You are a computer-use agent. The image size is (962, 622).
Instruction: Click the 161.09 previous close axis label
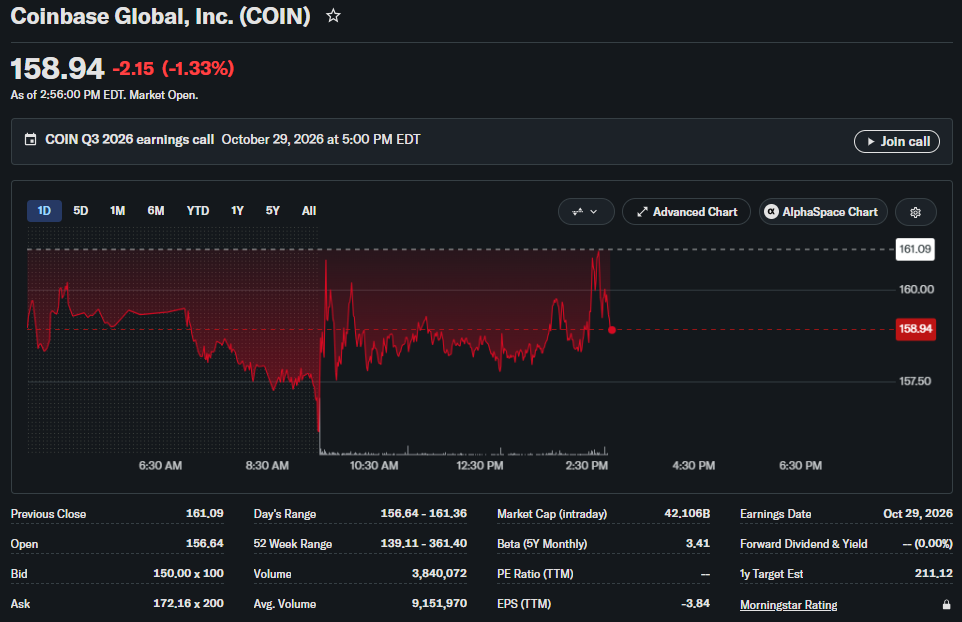(915, 249)
